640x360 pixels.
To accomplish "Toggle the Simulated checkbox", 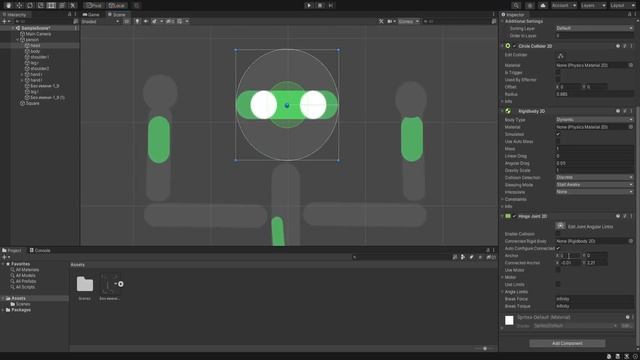I will (558, 134).
